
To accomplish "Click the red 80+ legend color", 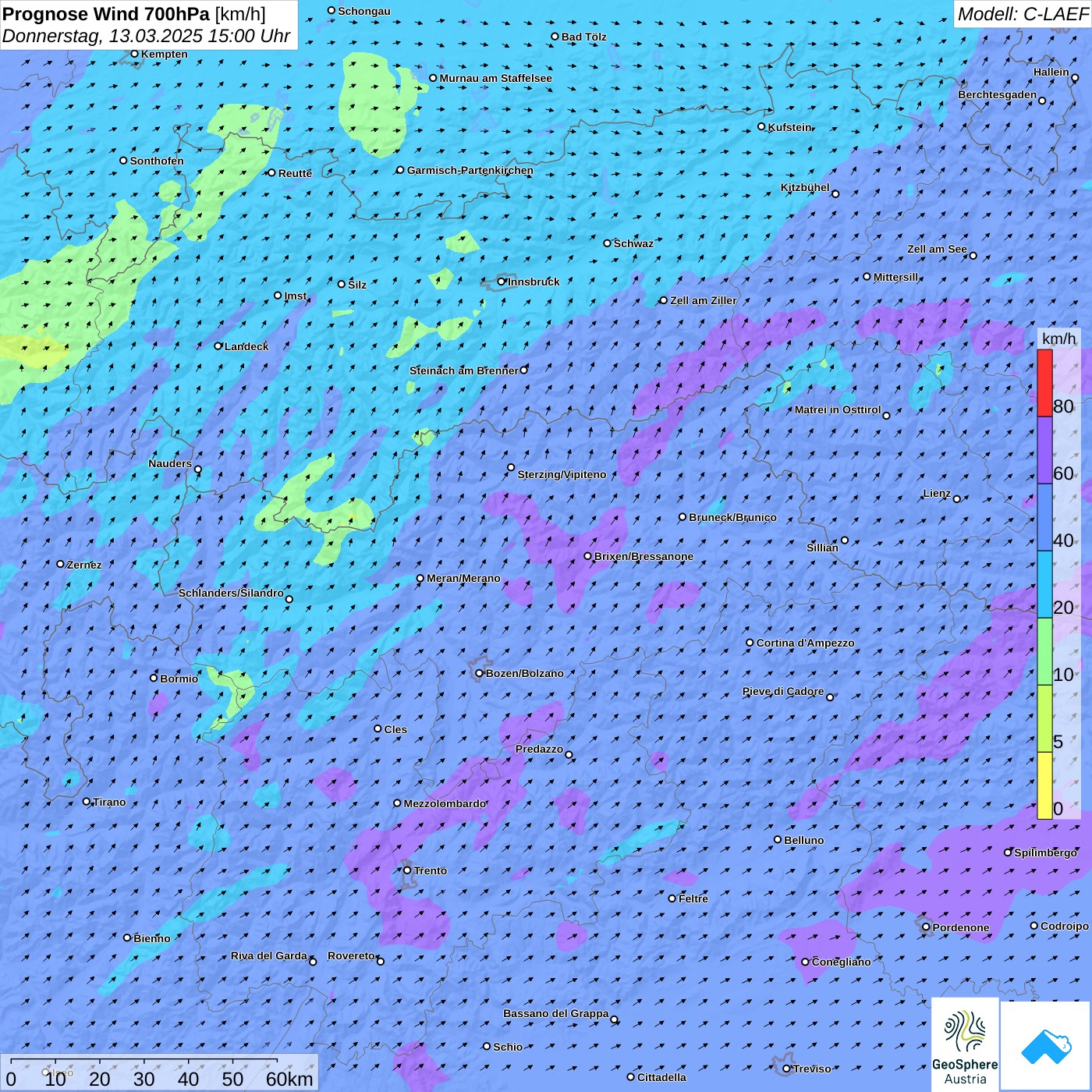I will [1044, 383].
